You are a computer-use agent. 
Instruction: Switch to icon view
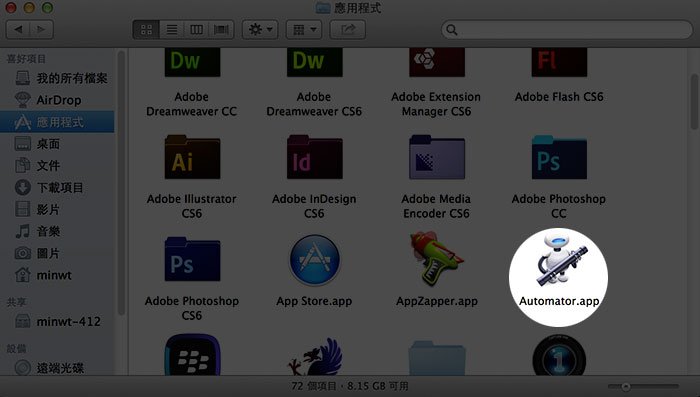146,30
